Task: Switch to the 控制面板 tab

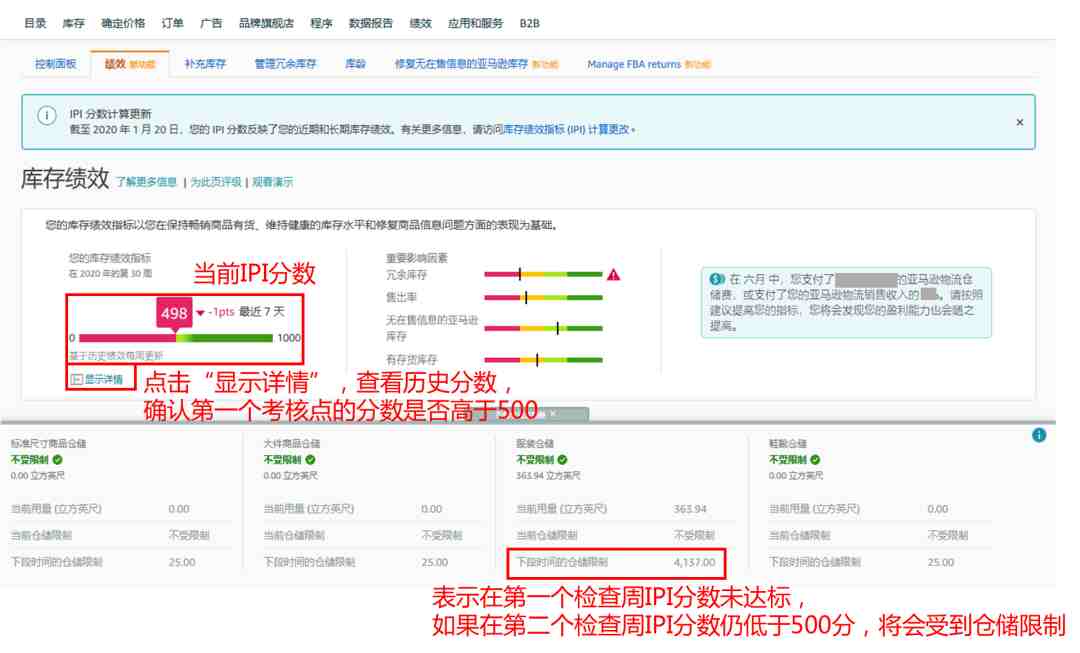Action: 55,64
